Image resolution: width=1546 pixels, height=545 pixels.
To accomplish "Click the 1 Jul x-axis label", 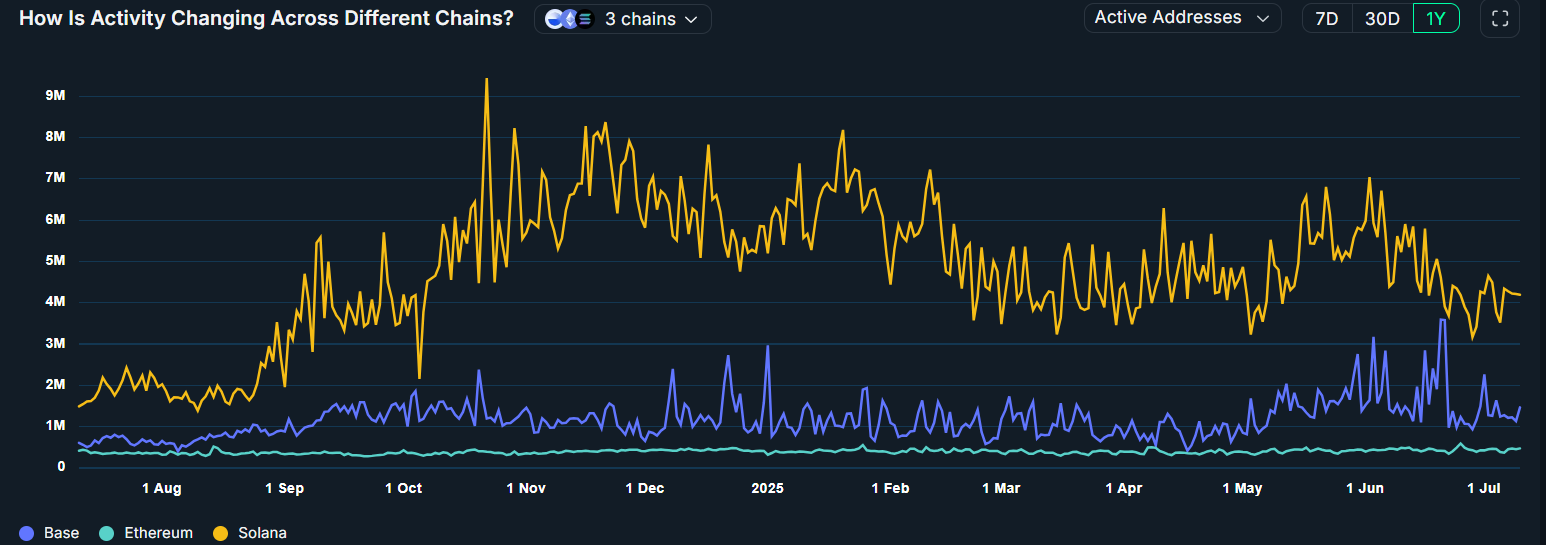I will [1484, 489].
